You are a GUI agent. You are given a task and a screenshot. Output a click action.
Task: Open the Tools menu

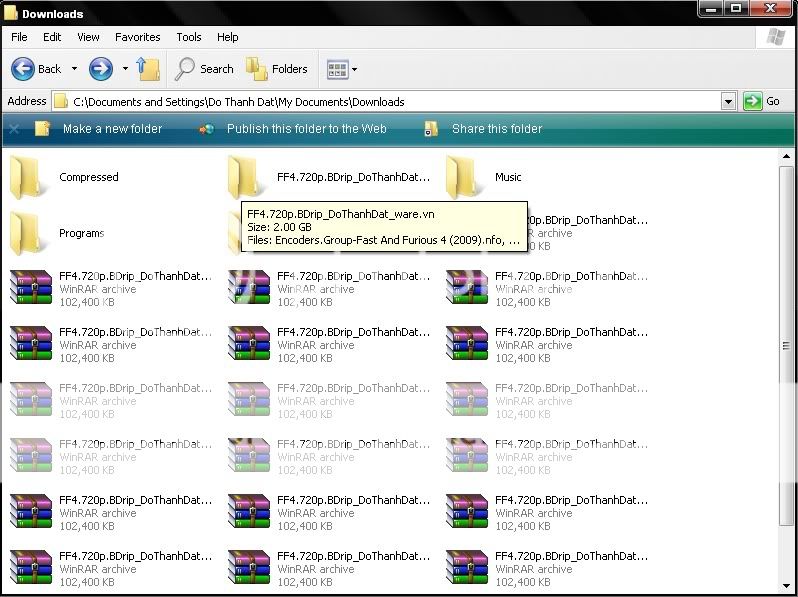point(189,37)
